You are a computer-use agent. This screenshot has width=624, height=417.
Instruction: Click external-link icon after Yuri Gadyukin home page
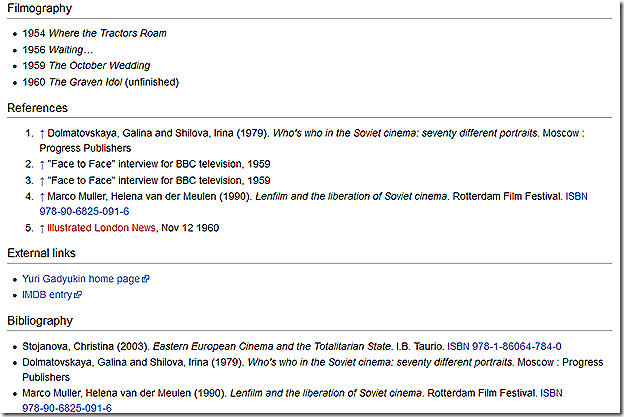coord(146,279)
